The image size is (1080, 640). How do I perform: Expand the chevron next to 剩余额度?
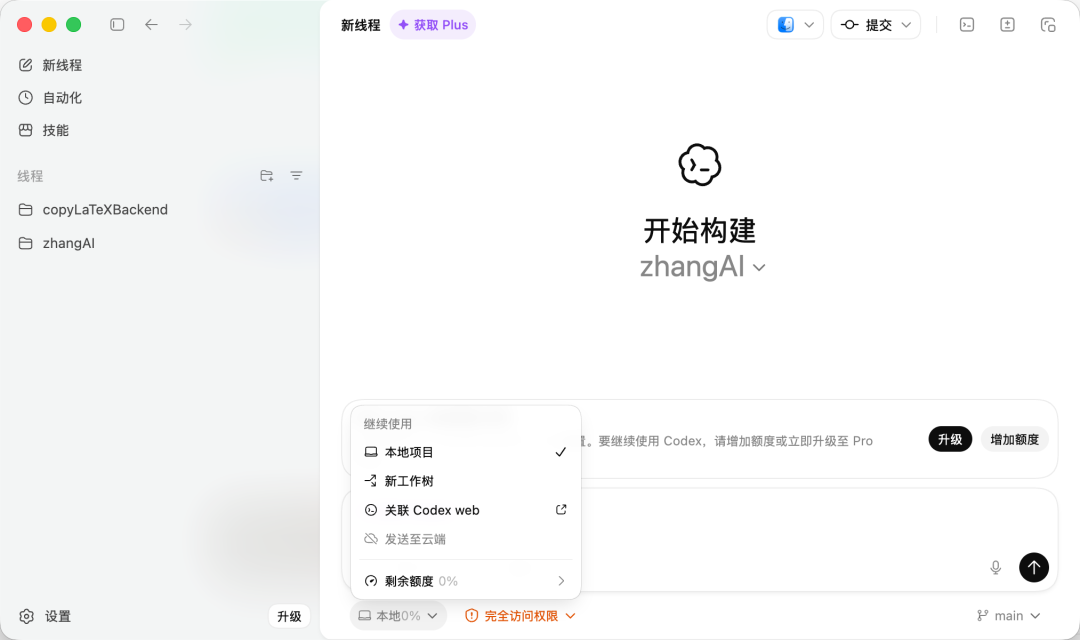click(x=561, y=581)
